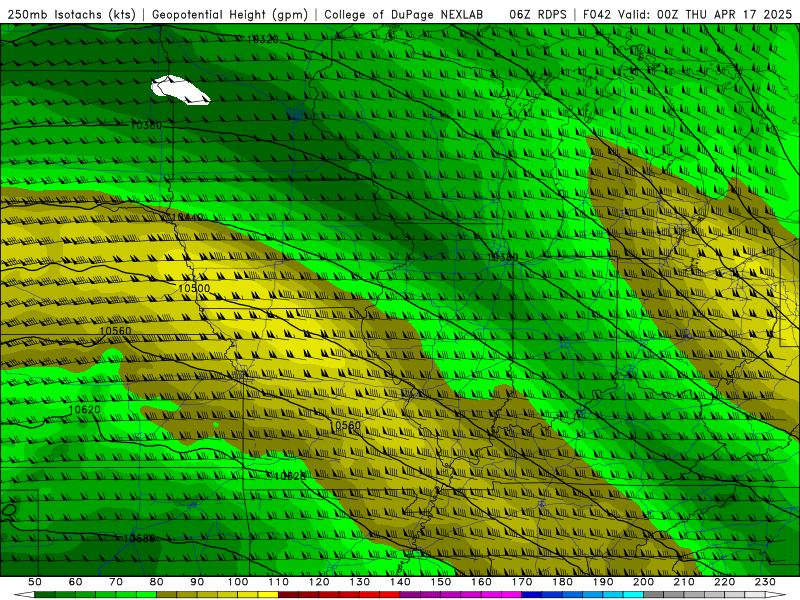
Task: Click the 10320 height contour label
Action: point(263,39)
